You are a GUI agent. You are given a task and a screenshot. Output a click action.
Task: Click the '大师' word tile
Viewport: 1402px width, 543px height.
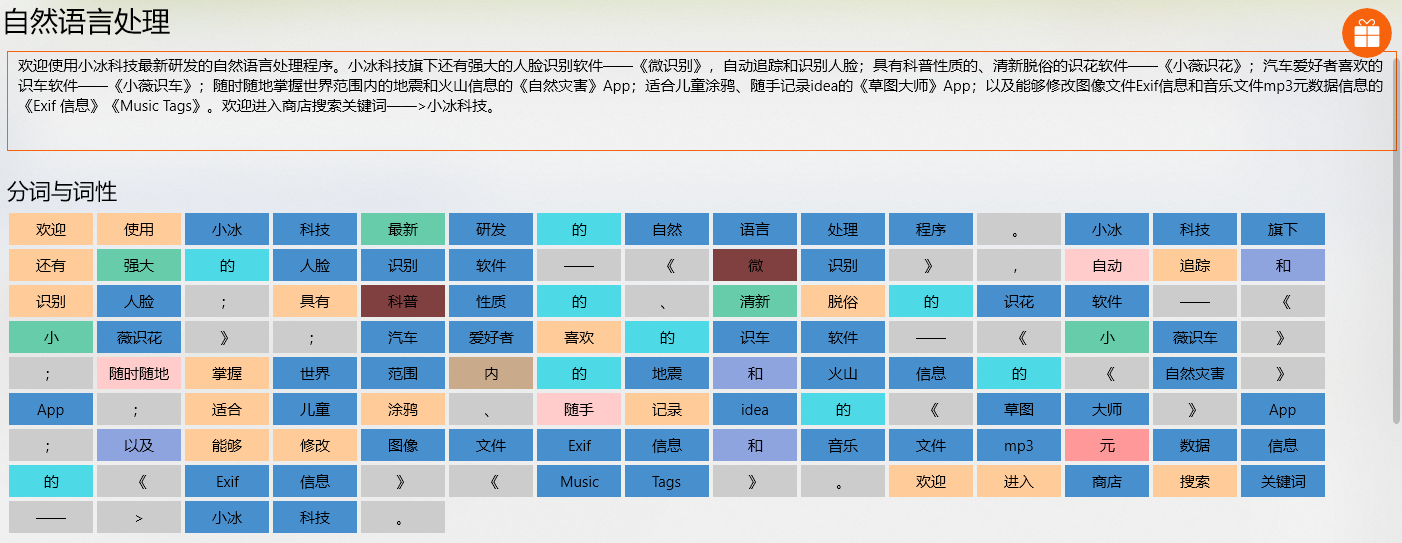pos(1107,409)
